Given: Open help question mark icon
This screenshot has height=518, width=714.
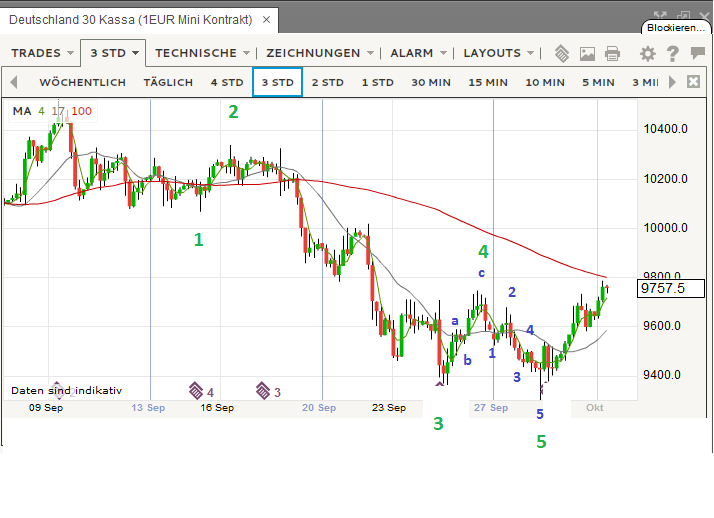Looking at the screenshot, I should pos(672,54).
